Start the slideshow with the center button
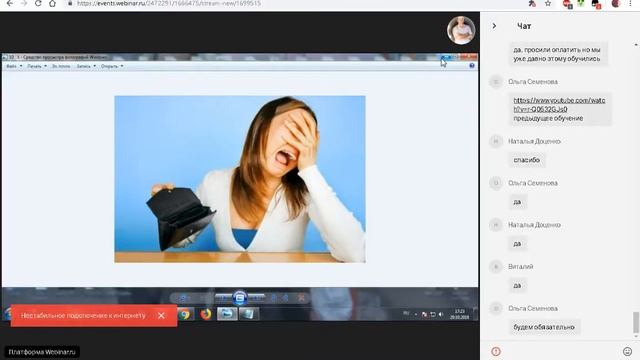The width and height of the screenshot is (640, 360). coord(240,298)
